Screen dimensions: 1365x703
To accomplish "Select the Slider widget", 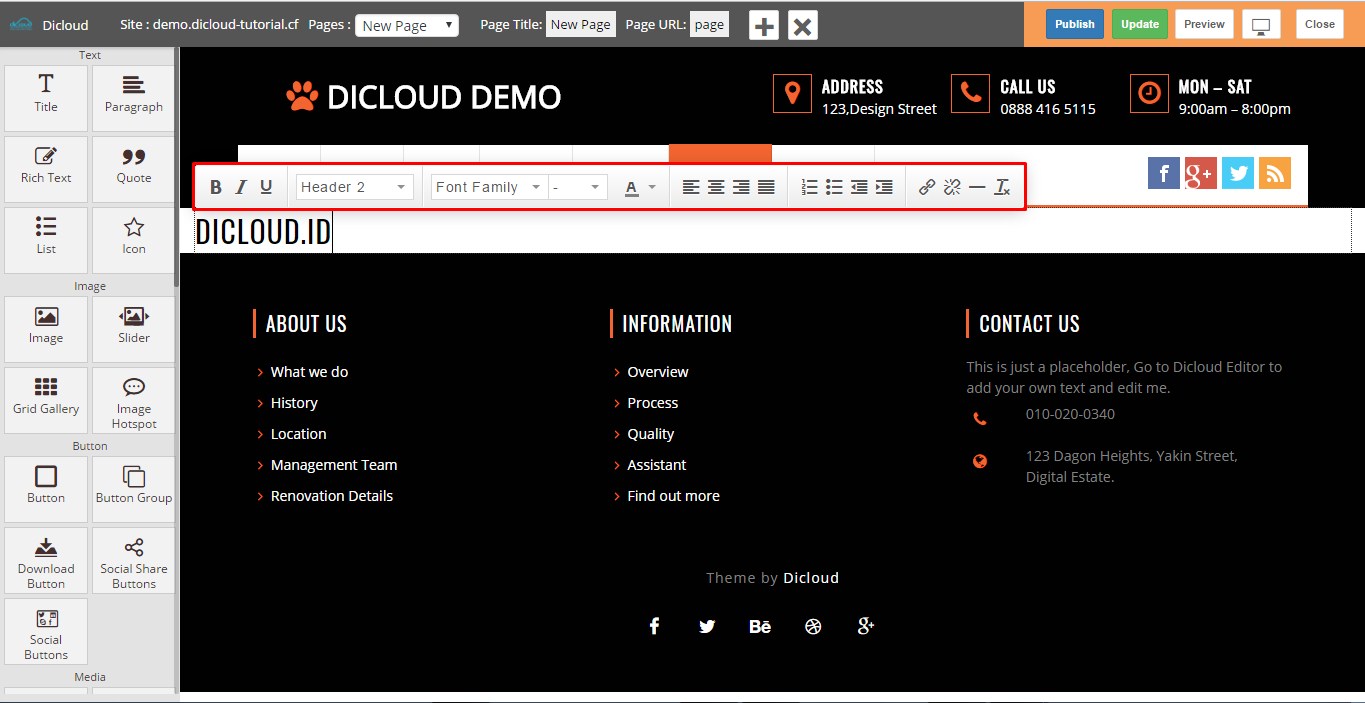I will coord(134,329).
